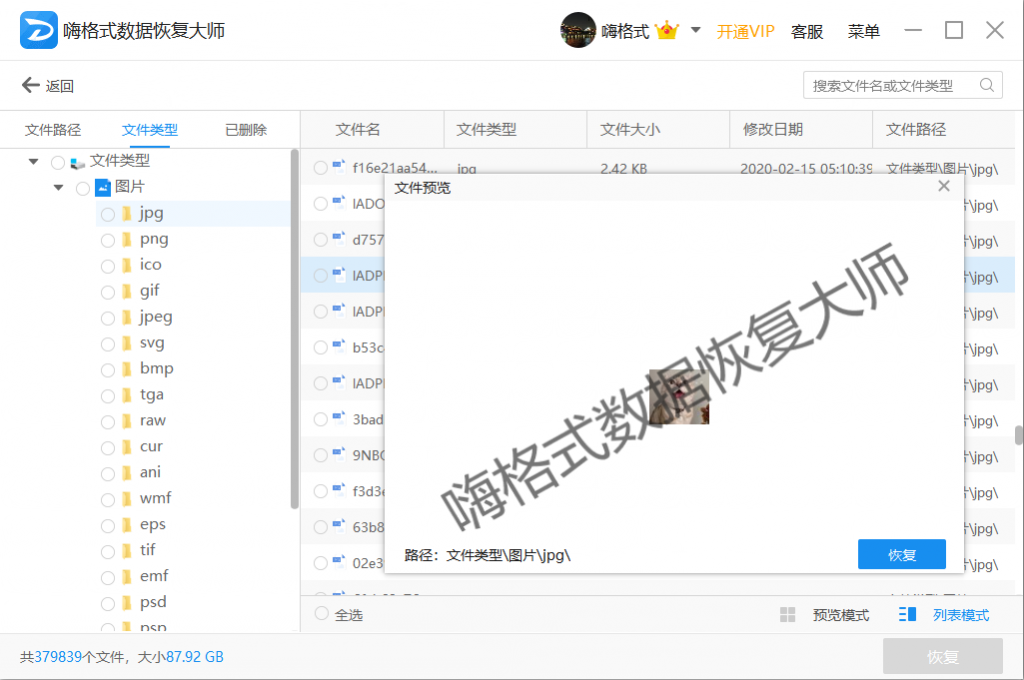Select checkbox for file 02e3
Viewport: 1024px width, 680px height.
320,563
